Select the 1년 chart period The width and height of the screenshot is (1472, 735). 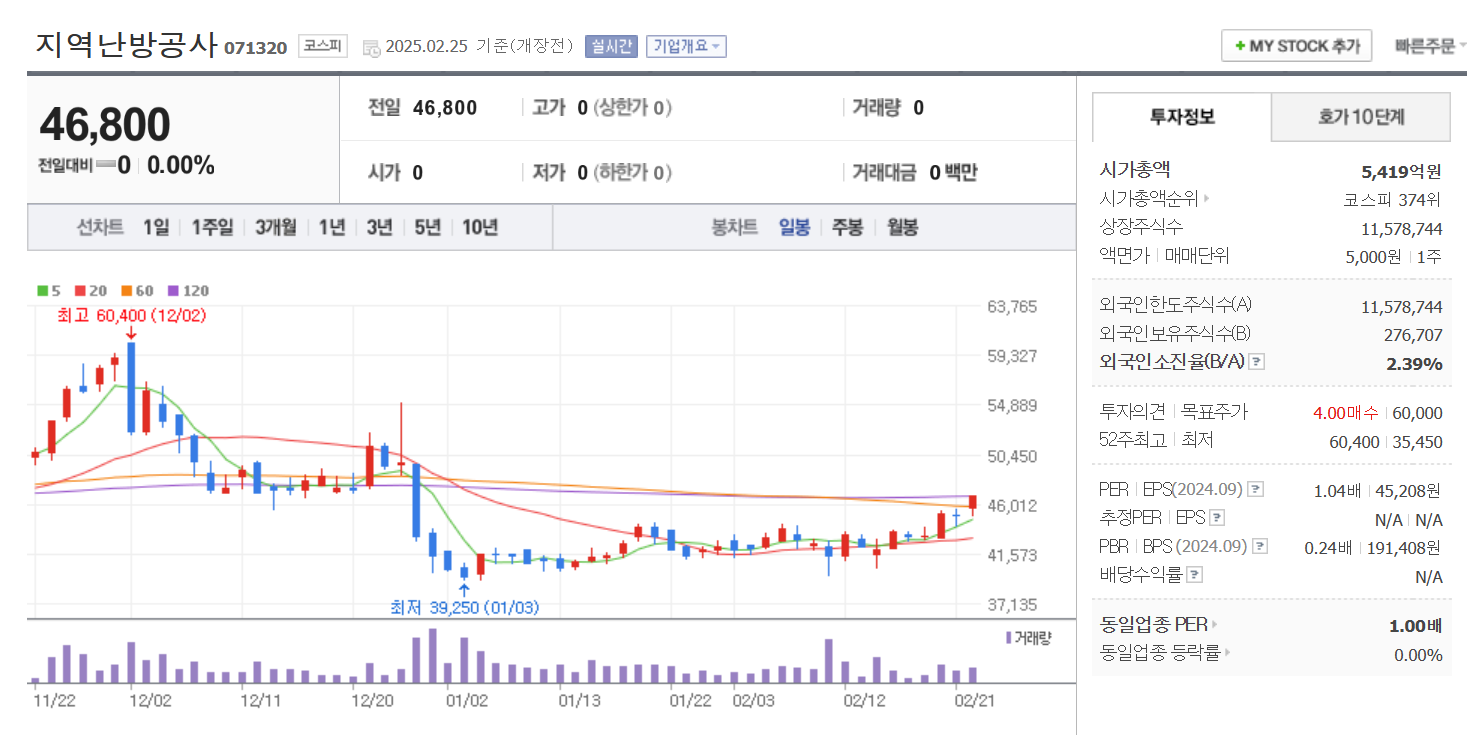point(331,227)
